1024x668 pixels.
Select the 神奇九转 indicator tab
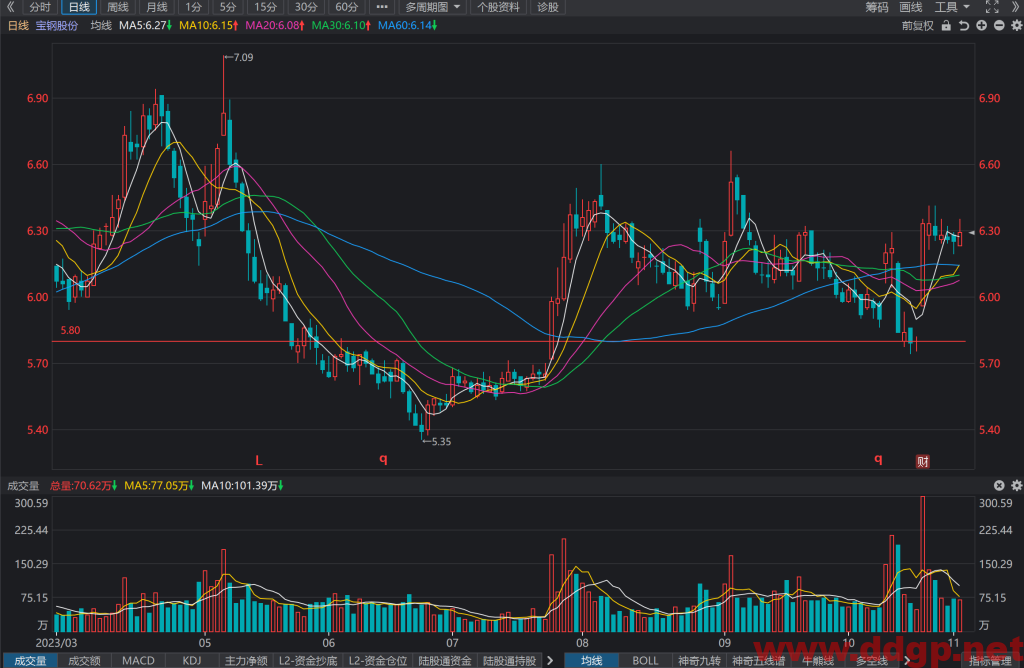point(699,660)
